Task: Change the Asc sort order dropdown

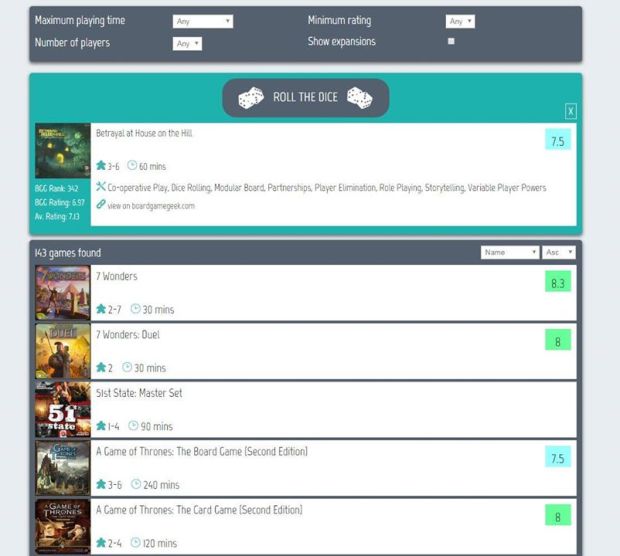Action: pyautogui.click(x=558, y=253)
